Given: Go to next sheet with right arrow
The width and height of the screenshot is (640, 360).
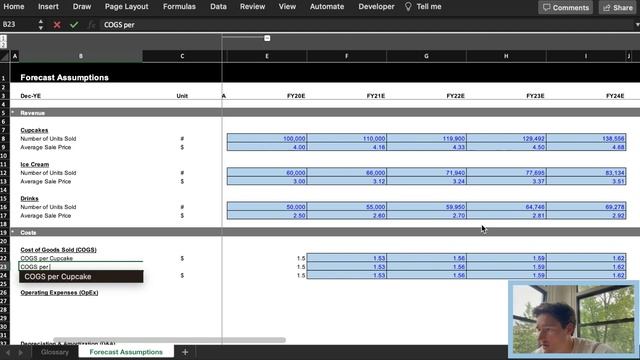Looking at the screenshot, I should (x=20, y=352).
